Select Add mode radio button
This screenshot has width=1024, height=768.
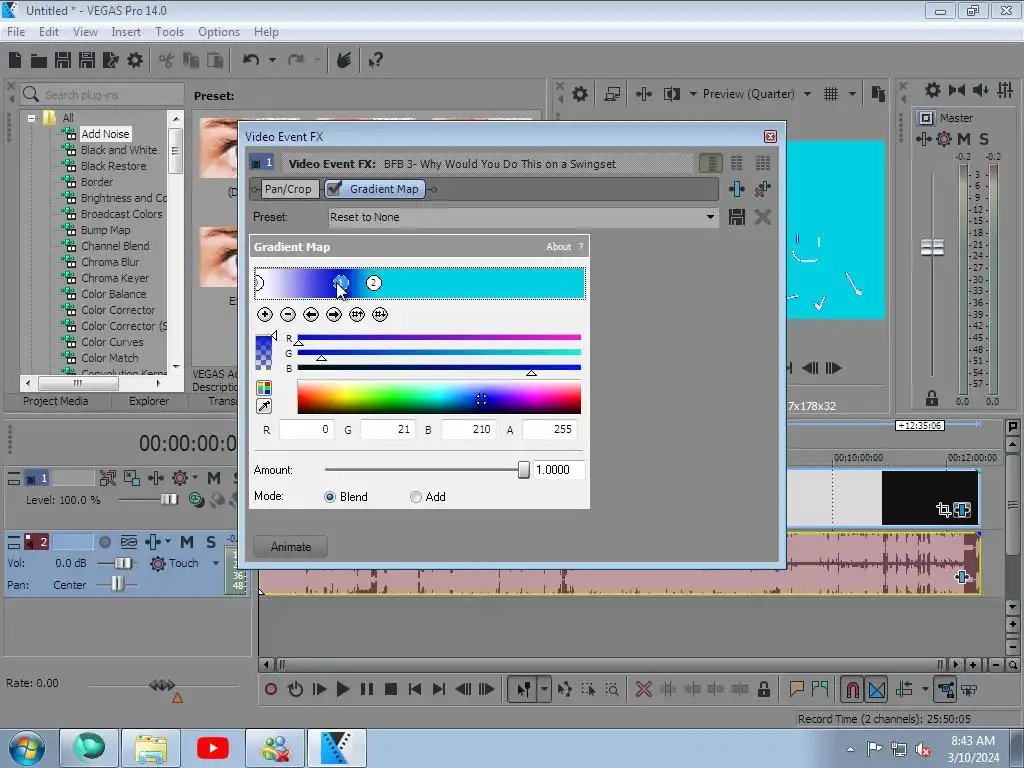(415, 497)
